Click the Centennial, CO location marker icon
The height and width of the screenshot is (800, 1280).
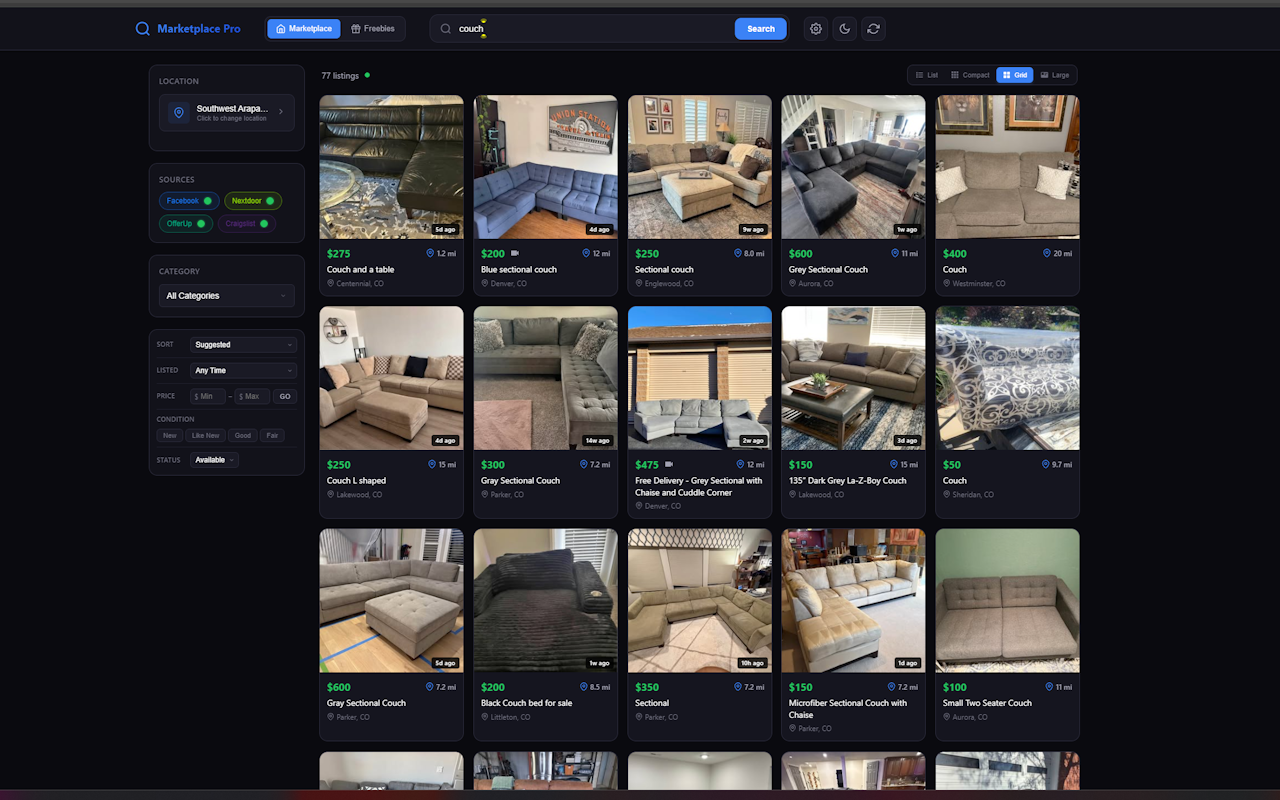tap(331, 284)
